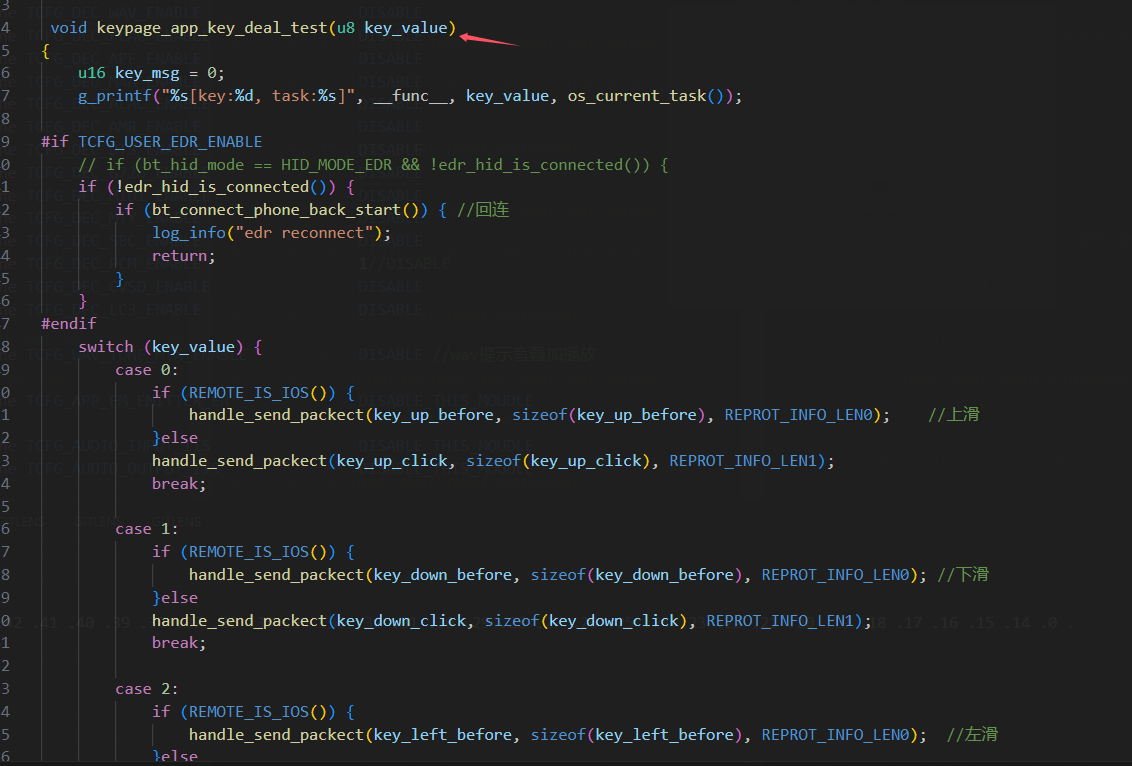Click the #endif directive
1132x766 pixels.
pos(69,323)
